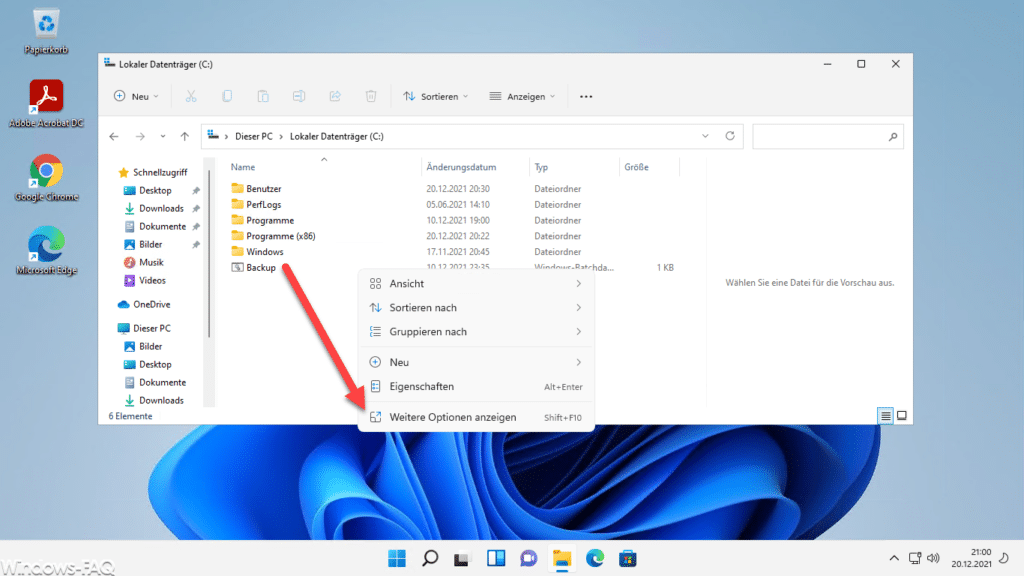Image resolution: width=1024 pixels, height=576 pixels.
Task: Go forward with the right arrow
Action: click(140, 136)
